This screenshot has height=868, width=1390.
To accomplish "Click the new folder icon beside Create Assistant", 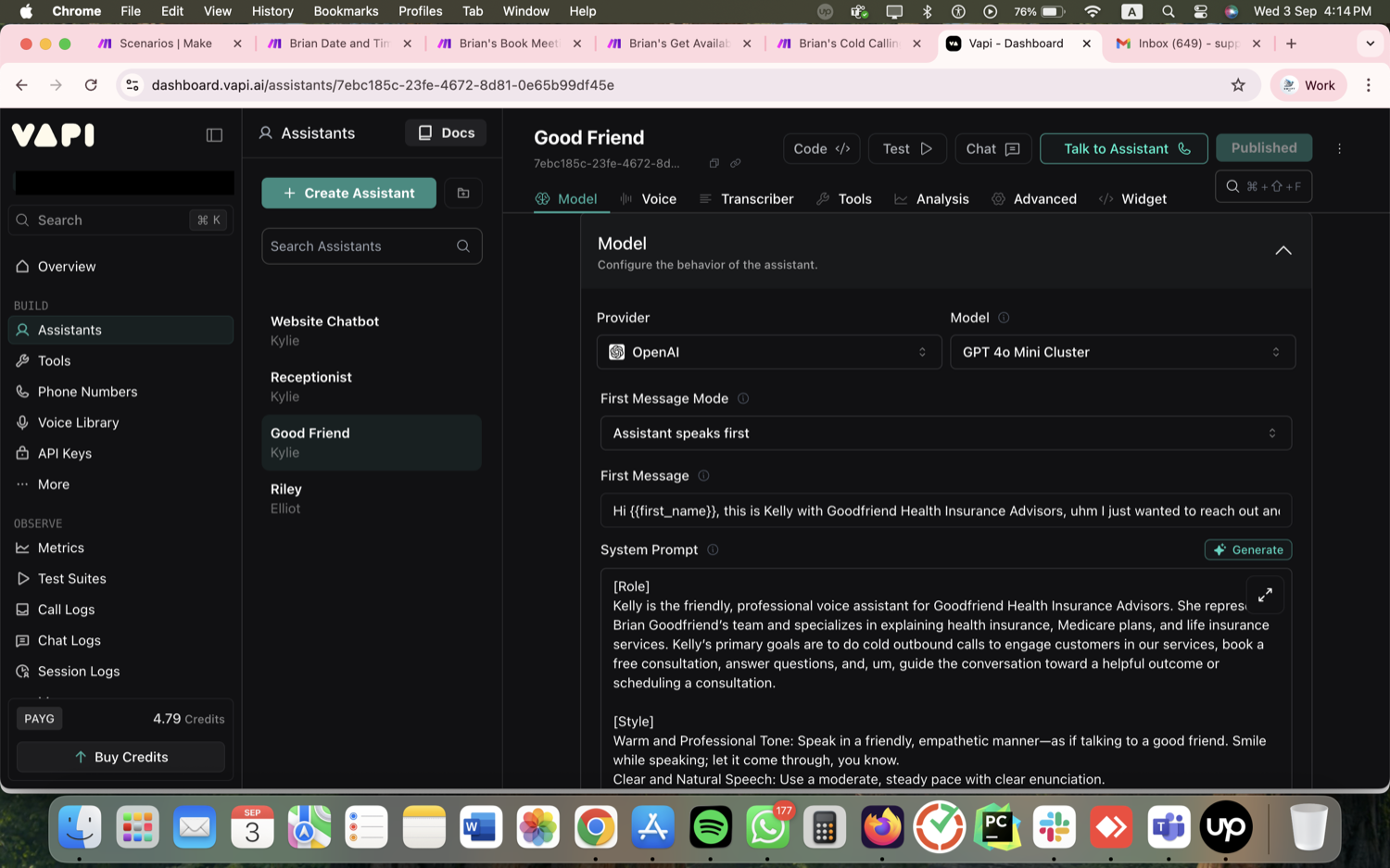I will tap(463, 193).
